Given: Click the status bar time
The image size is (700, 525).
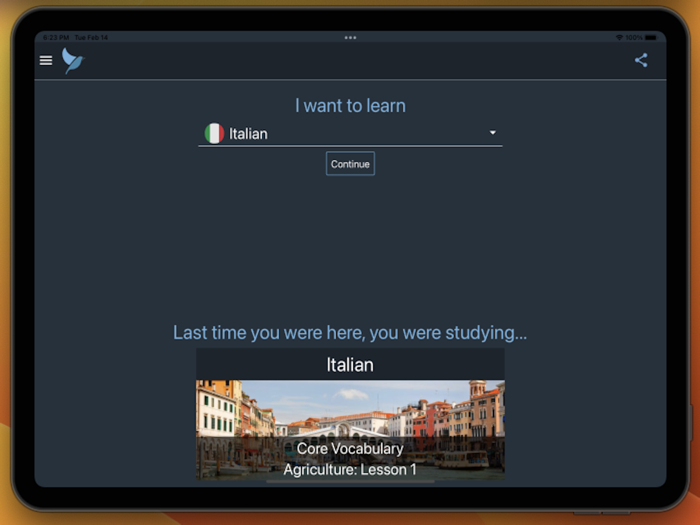Looking at the screenshot, I should pos(56,38).
